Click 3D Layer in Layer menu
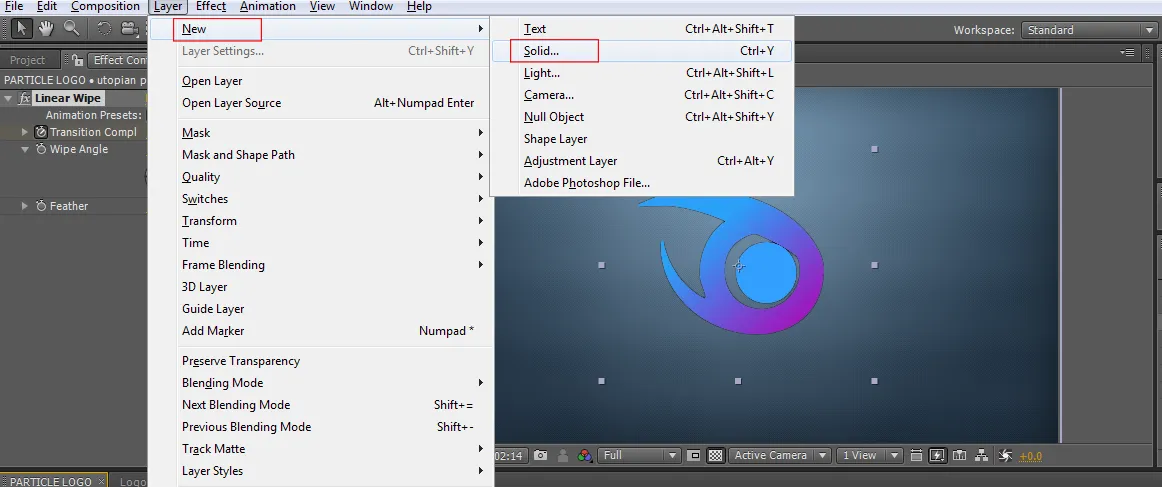 [321, 287]
